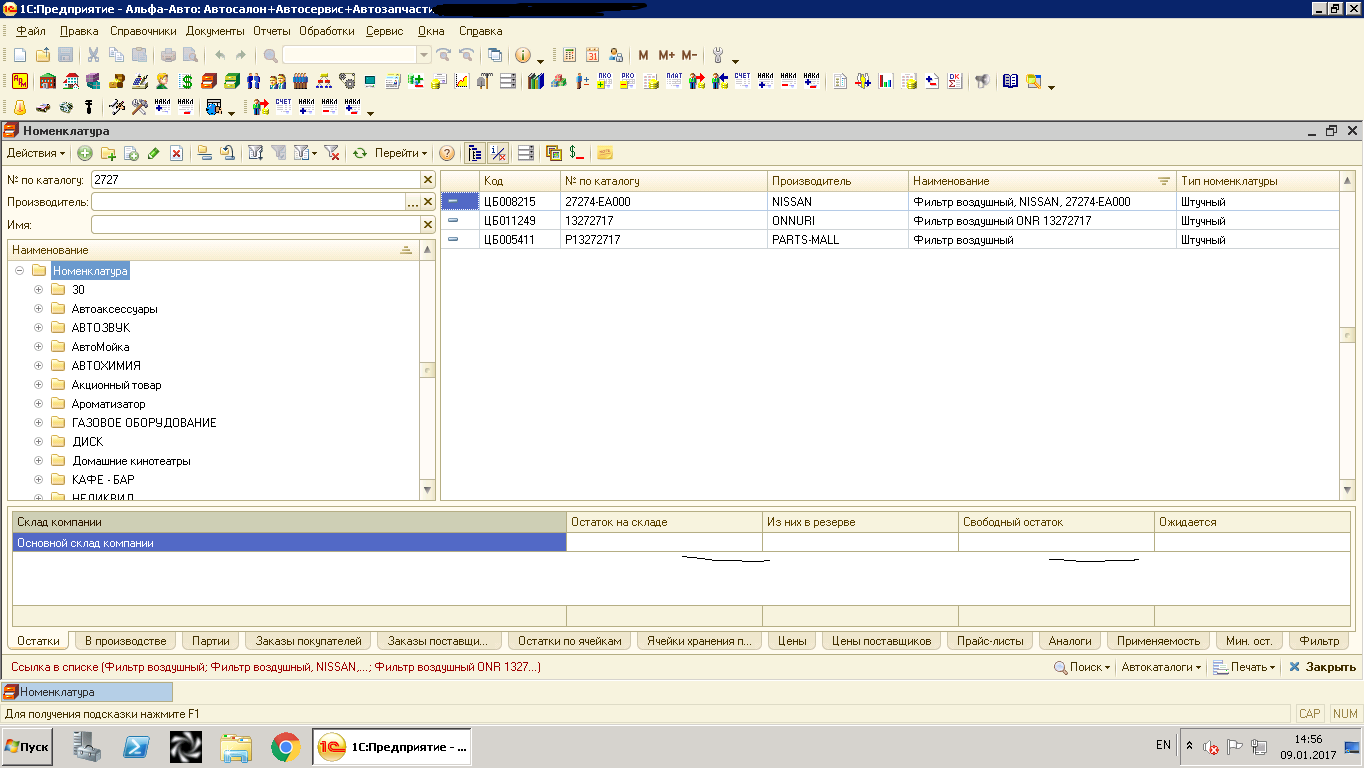Open the Действия dropdown menu

36,153
